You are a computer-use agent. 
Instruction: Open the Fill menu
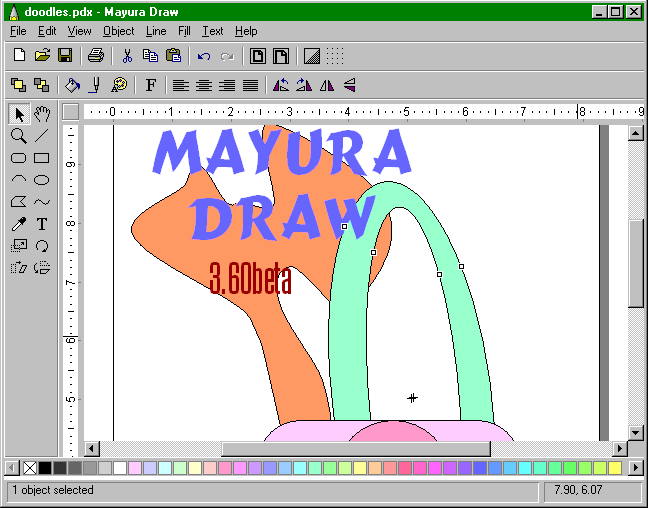pyautogui.click(x=184, y=31)
